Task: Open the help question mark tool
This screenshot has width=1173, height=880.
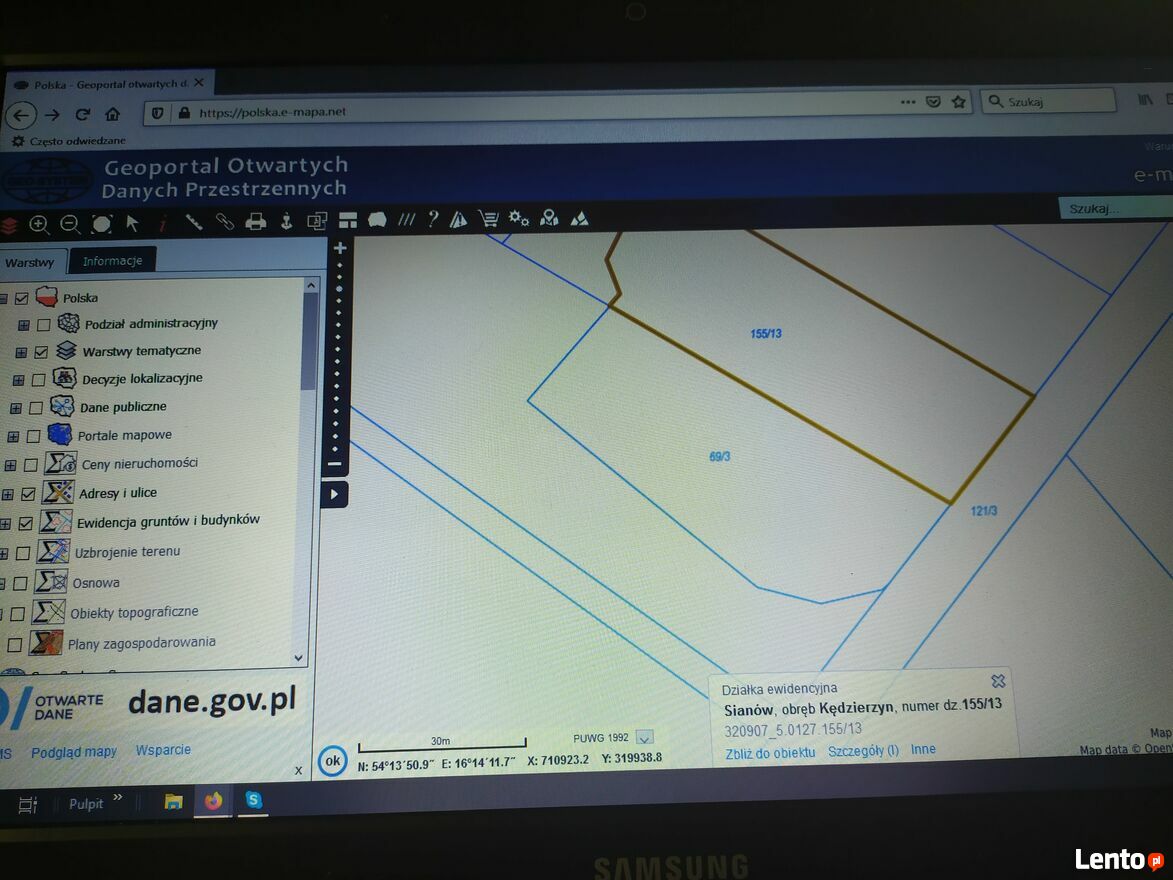Action: click(x=433, y=219)
